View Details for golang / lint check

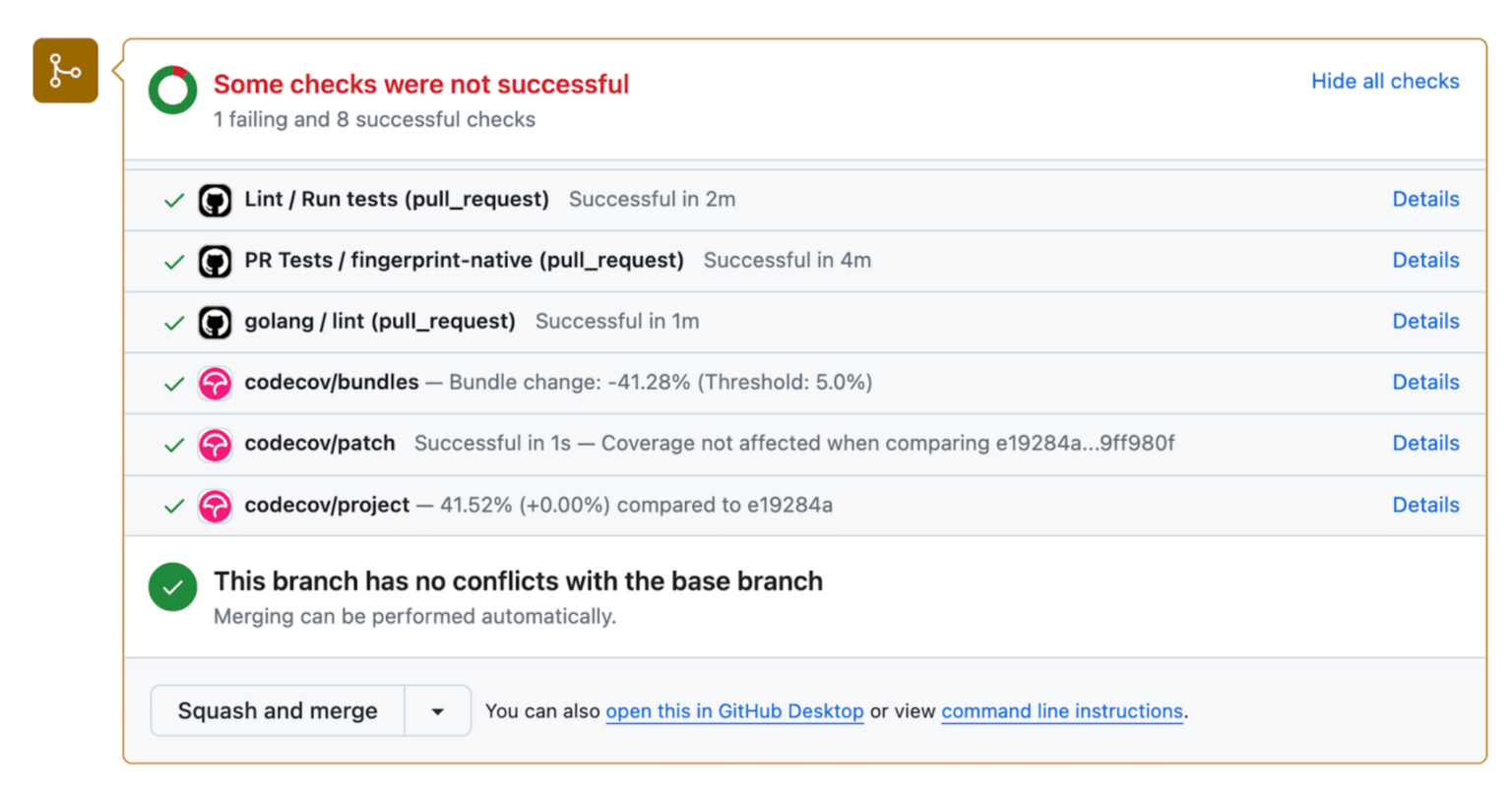tap(1424, 322)
